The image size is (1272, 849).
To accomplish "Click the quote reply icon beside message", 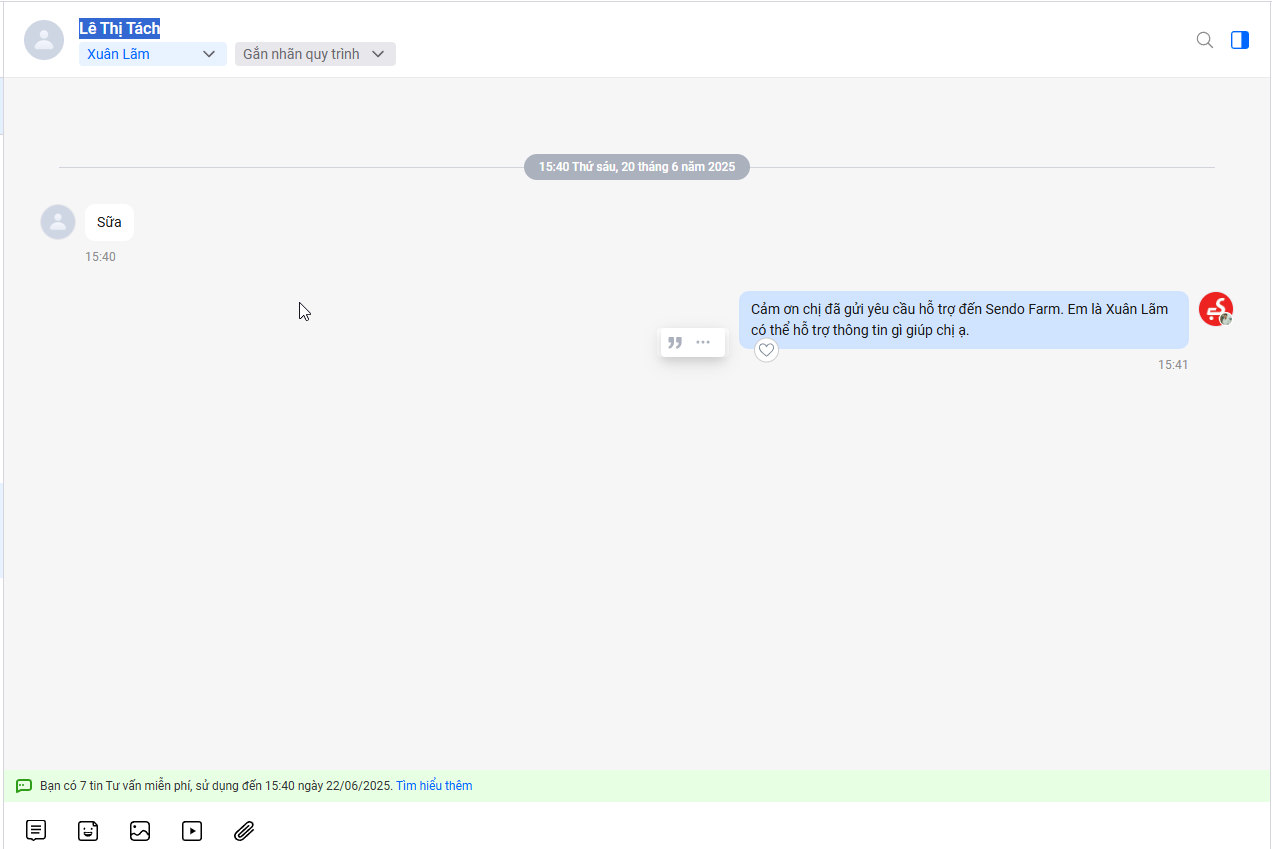I will click(x=675, y=342).
